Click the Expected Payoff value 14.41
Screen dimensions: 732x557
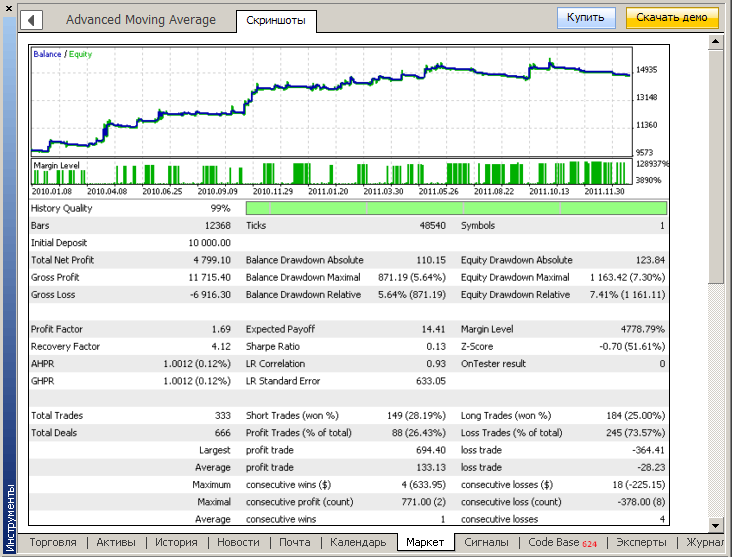click(x=434, y=329)
